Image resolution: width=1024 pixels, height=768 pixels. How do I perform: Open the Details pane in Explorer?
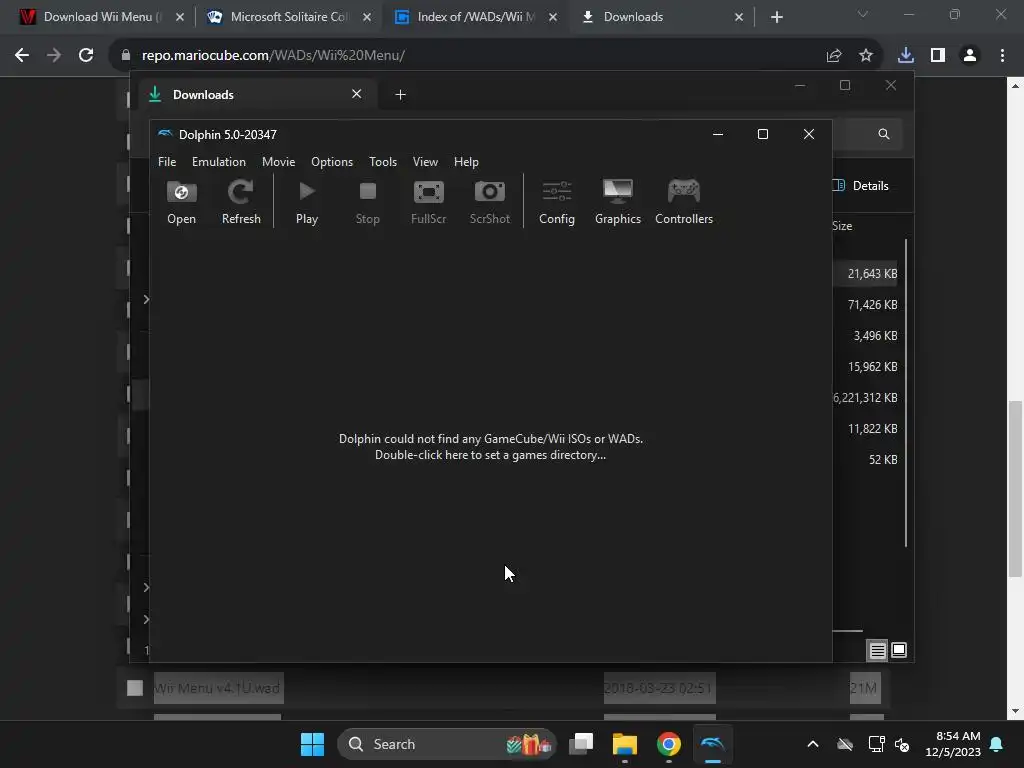(861, 185)
